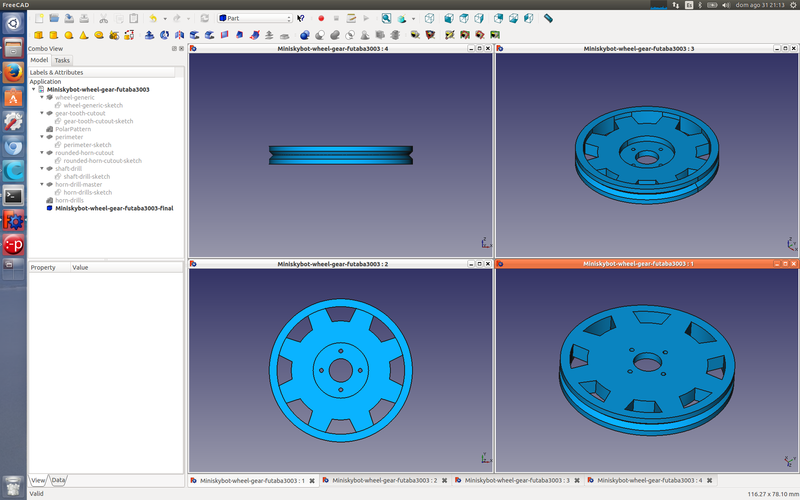Click the Cone primitive icon
800x500 pixels.
pos(85,36)
